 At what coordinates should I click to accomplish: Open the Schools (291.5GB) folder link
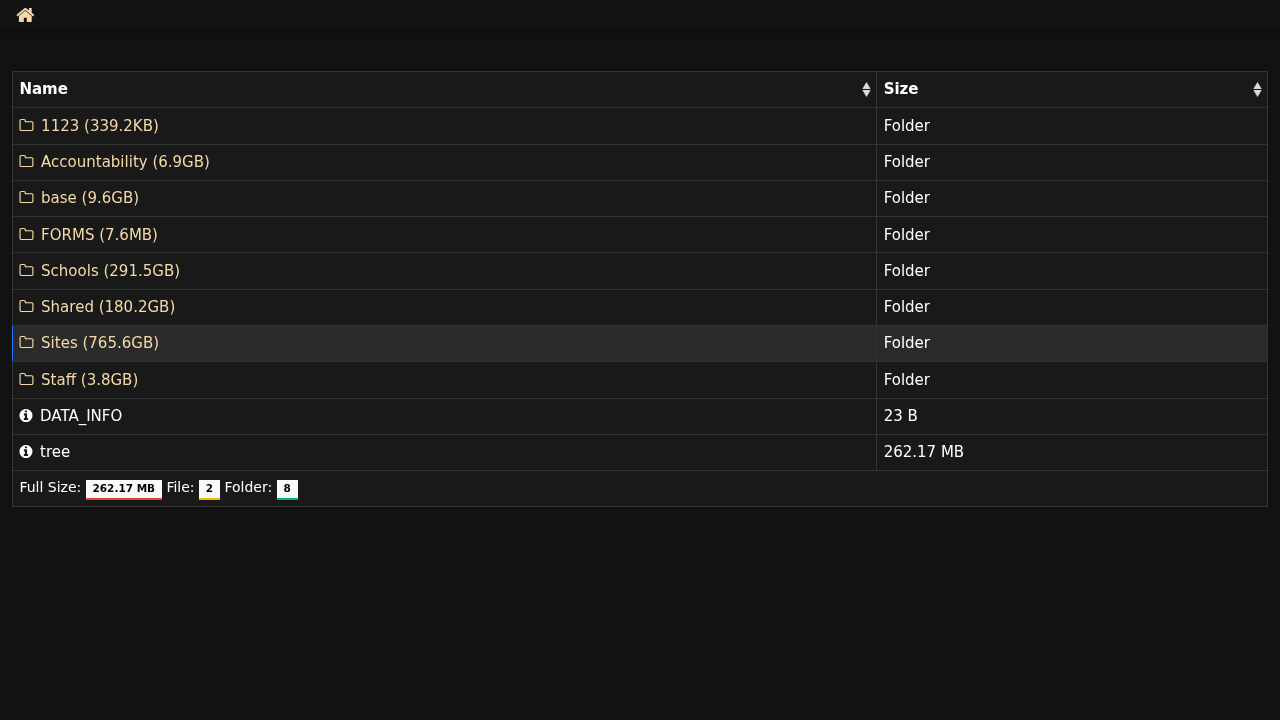tap(110, 271)
